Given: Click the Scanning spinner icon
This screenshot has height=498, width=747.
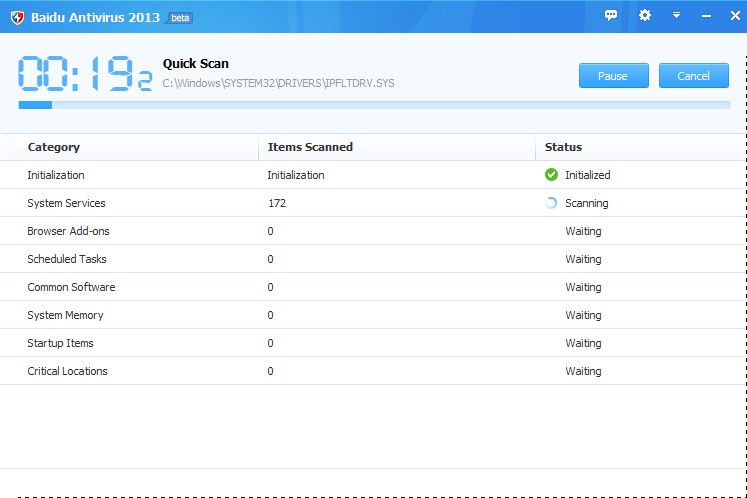Looking at the screenshot, I should point(551,203).
